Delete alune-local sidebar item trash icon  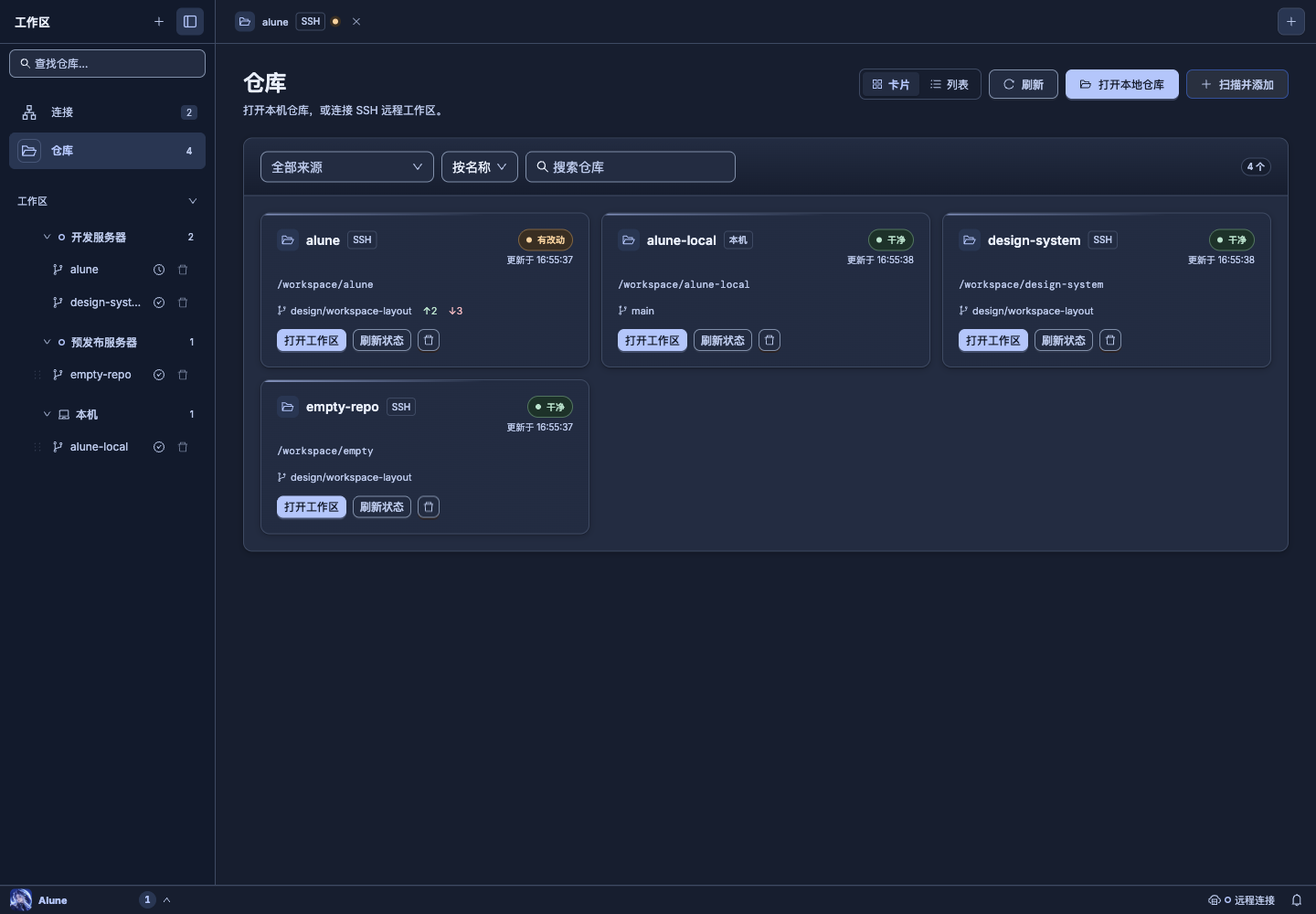pyautogui.click(x=183, y=447)
